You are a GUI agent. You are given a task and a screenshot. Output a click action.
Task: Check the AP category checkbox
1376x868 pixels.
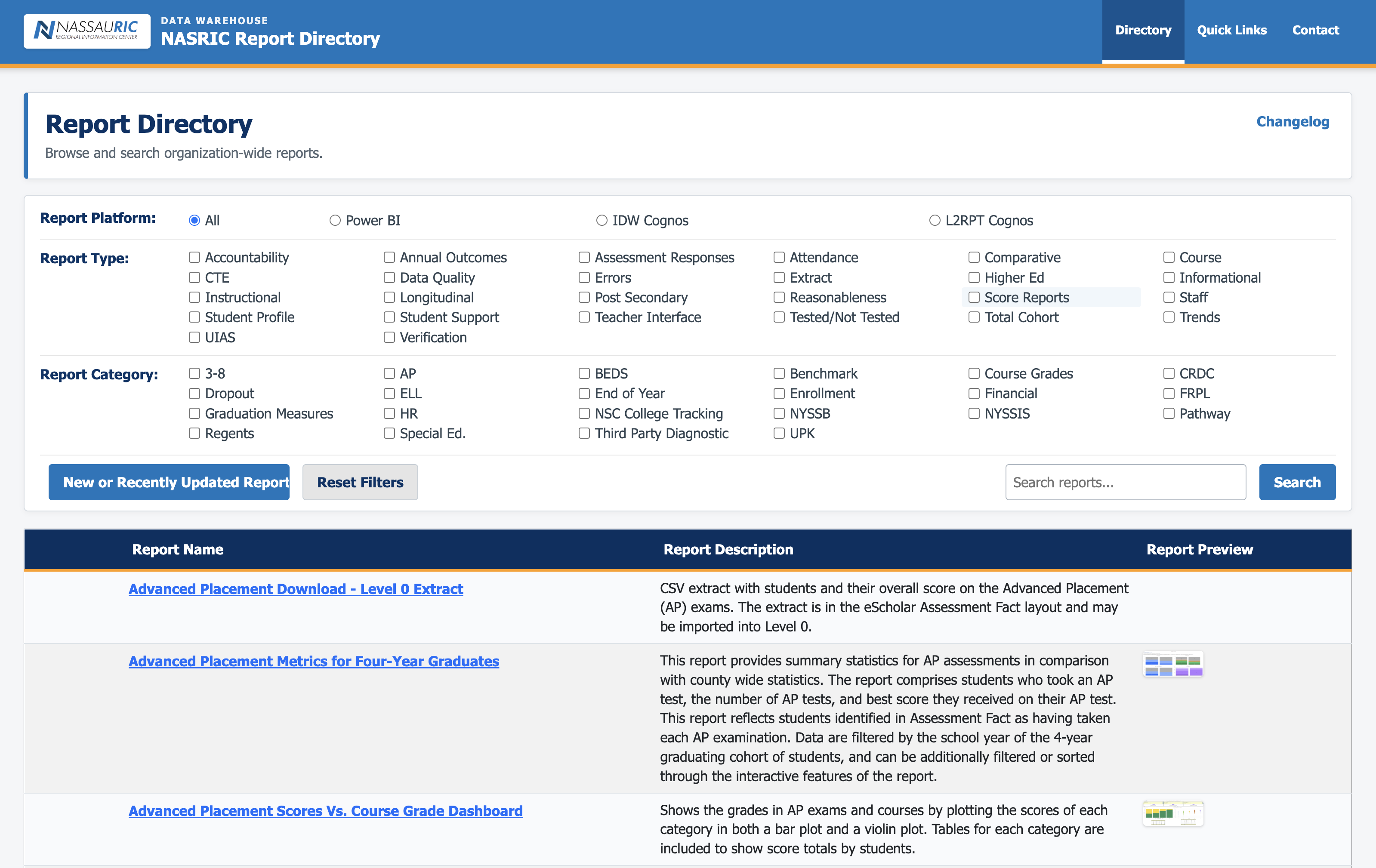coord(389,374)
